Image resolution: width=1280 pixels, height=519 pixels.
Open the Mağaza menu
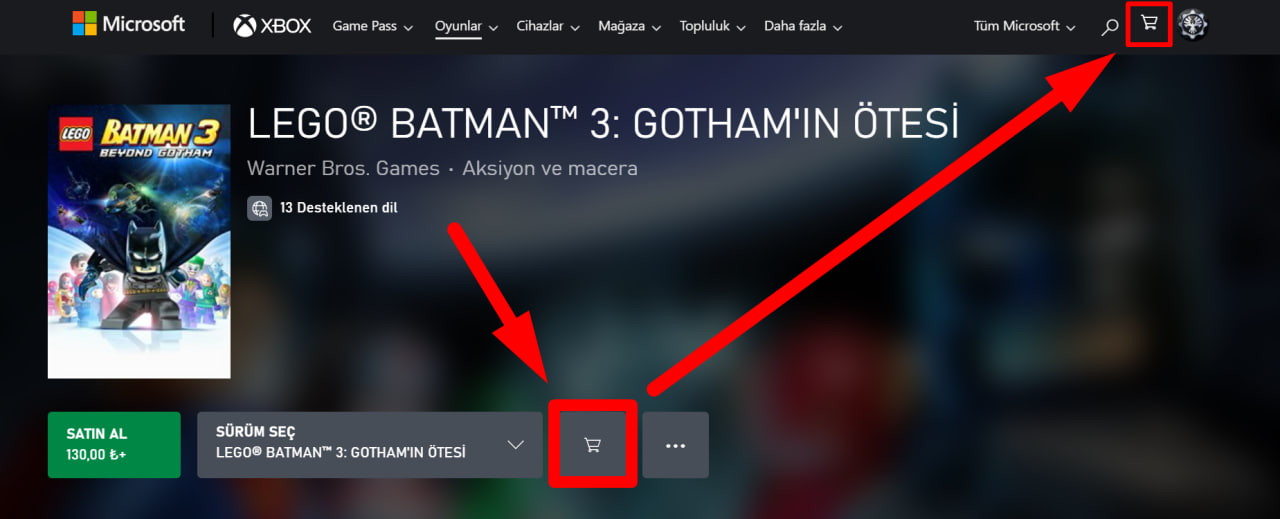[629, 26]
